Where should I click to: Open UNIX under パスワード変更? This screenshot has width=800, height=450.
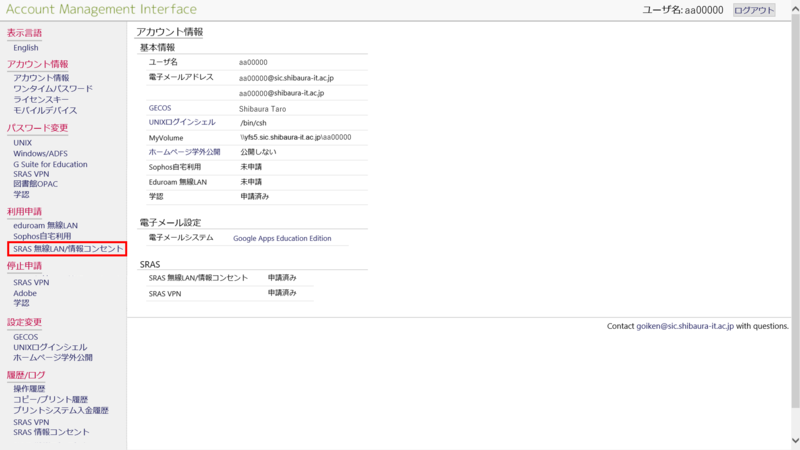click(x=23, y=143)
